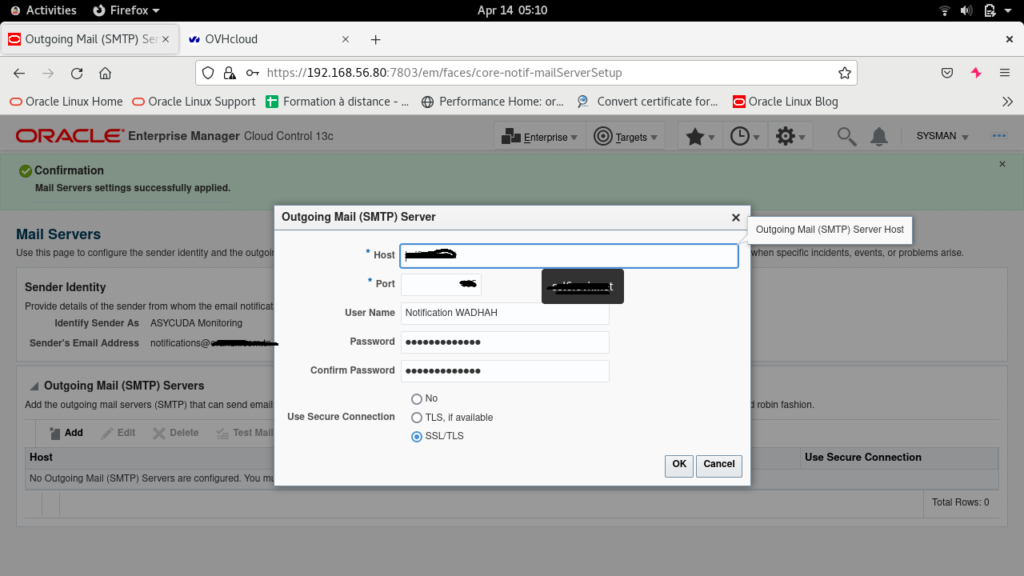Image resolution: width=1024 pixels, height=576 pixels.
Task: Bookmark this page with the star icon
Action: coord(844,73)
